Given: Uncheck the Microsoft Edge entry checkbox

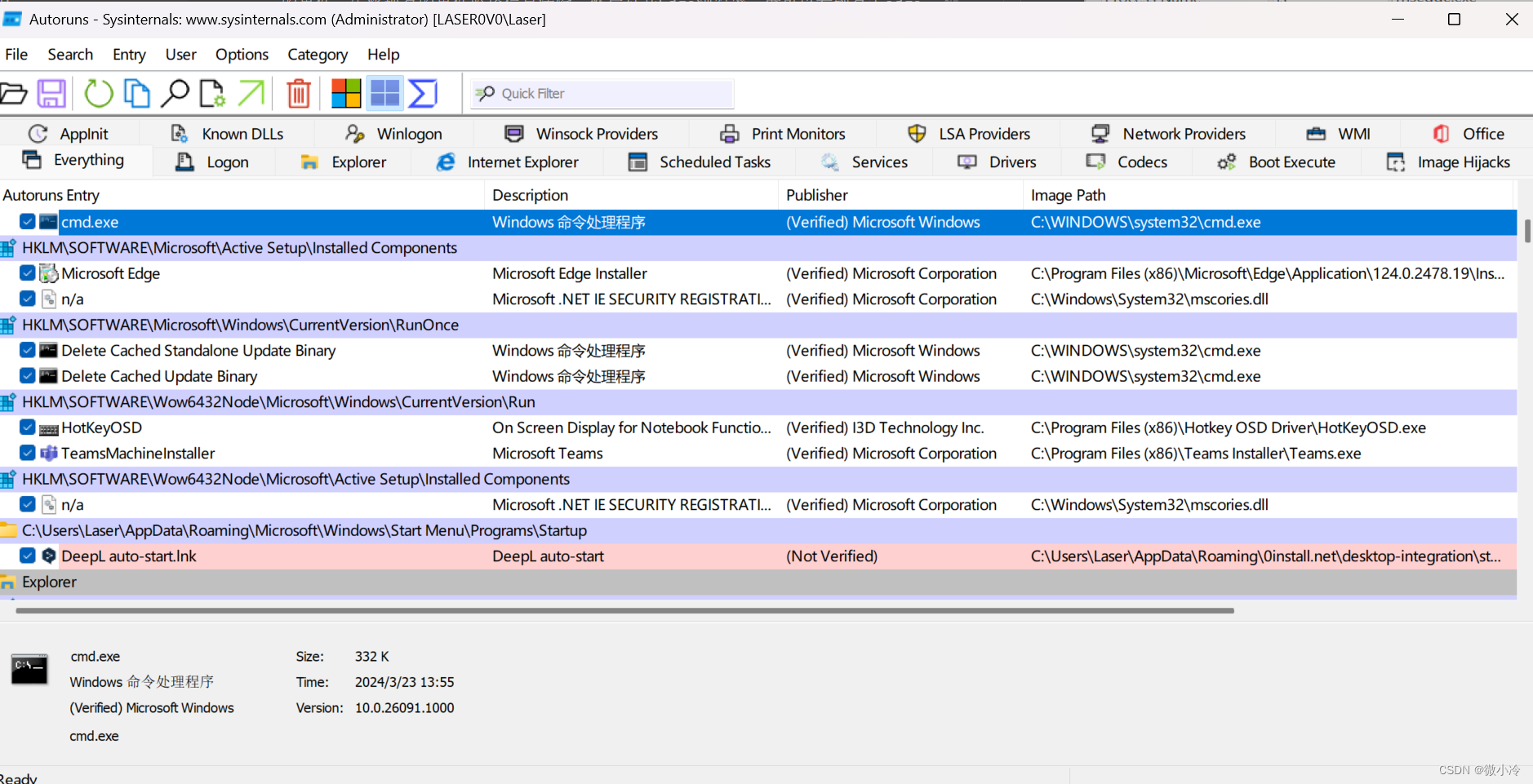Looking at the screenshot, I should [x=27, y=273].
